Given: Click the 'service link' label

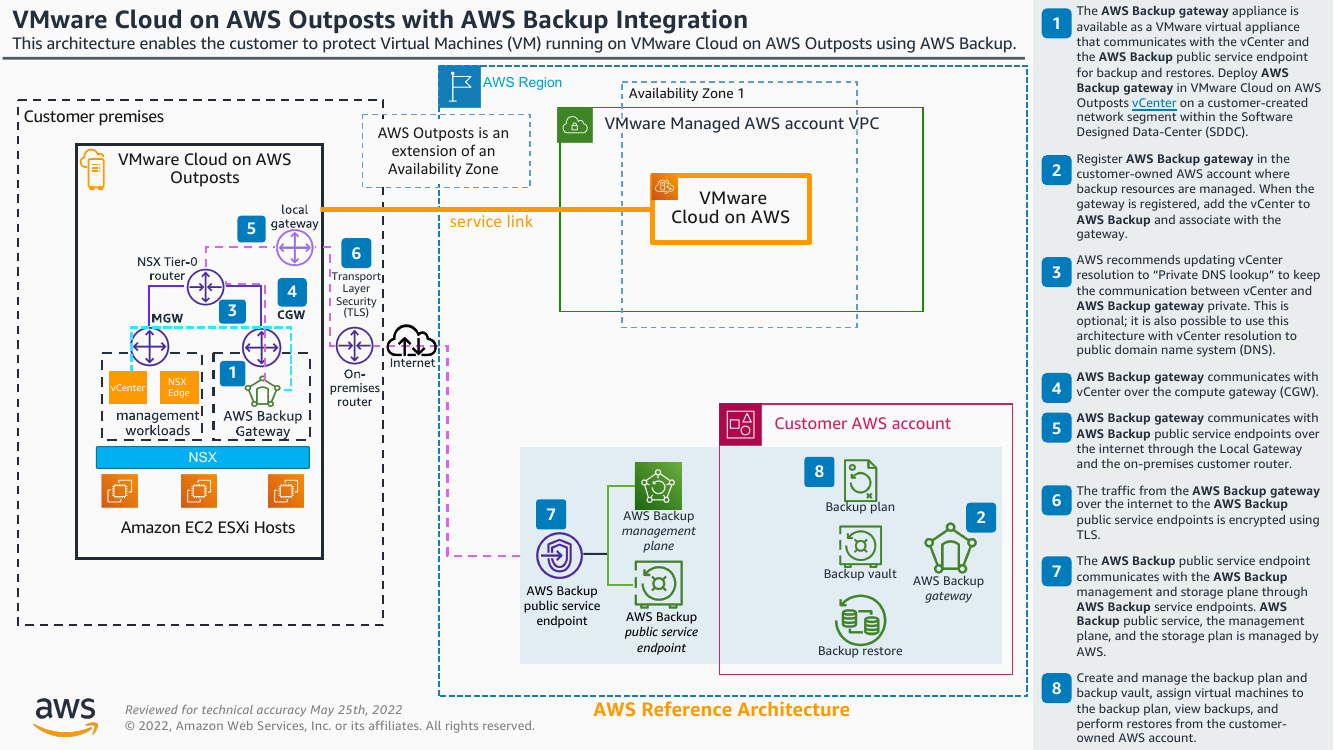Looking at the screenshot, I should coord(491,222).
